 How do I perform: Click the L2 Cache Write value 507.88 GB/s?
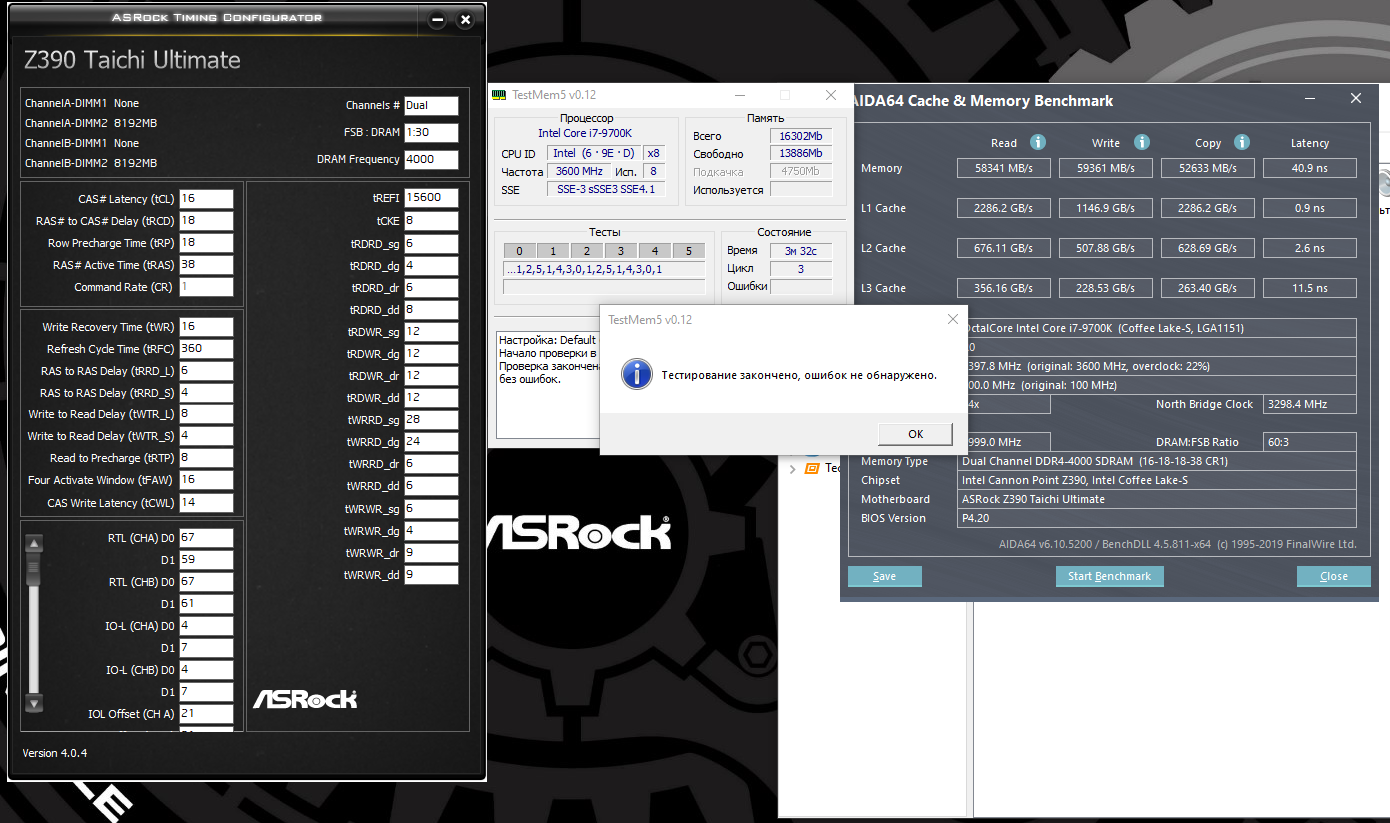1106,248
